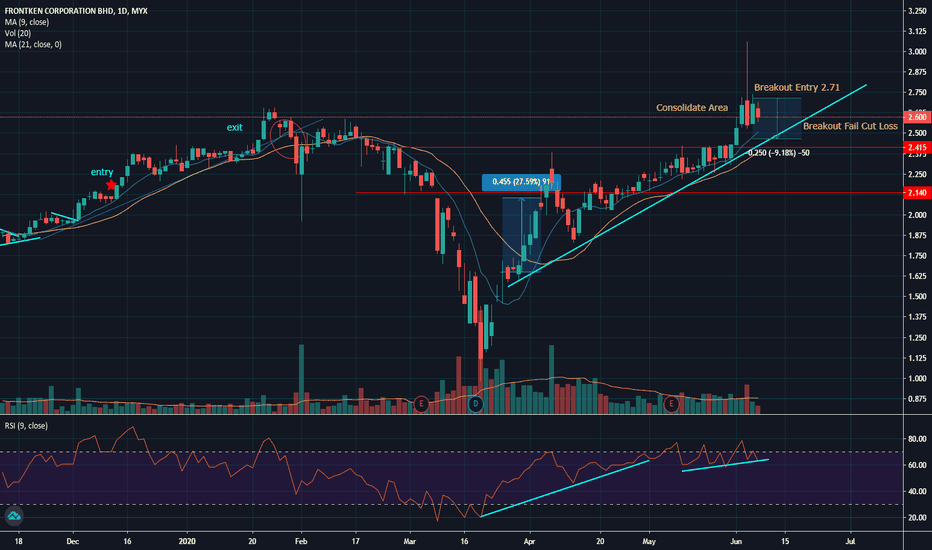Screen dimensions: 932x550
Task: Click 80.00 on the RSI axis
Action: (917, 439)
